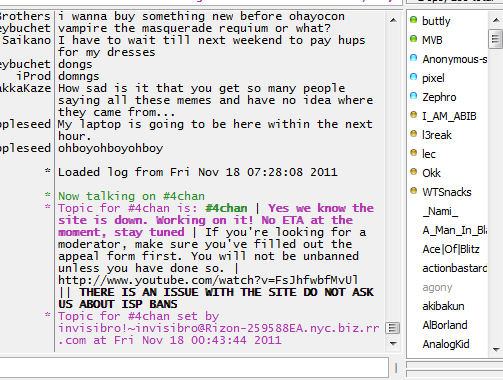Click user list scrollbar thumb
This screenshot has width=503, height=380.
496,39
